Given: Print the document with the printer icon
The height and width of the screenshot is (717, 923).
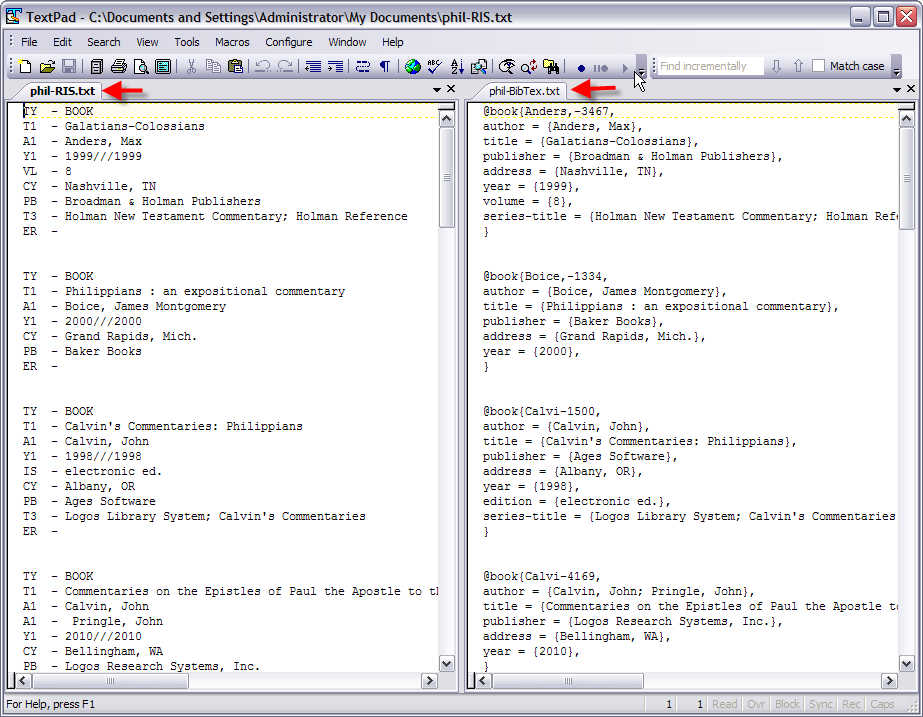Looking at the screenshot, I should 119,67.
